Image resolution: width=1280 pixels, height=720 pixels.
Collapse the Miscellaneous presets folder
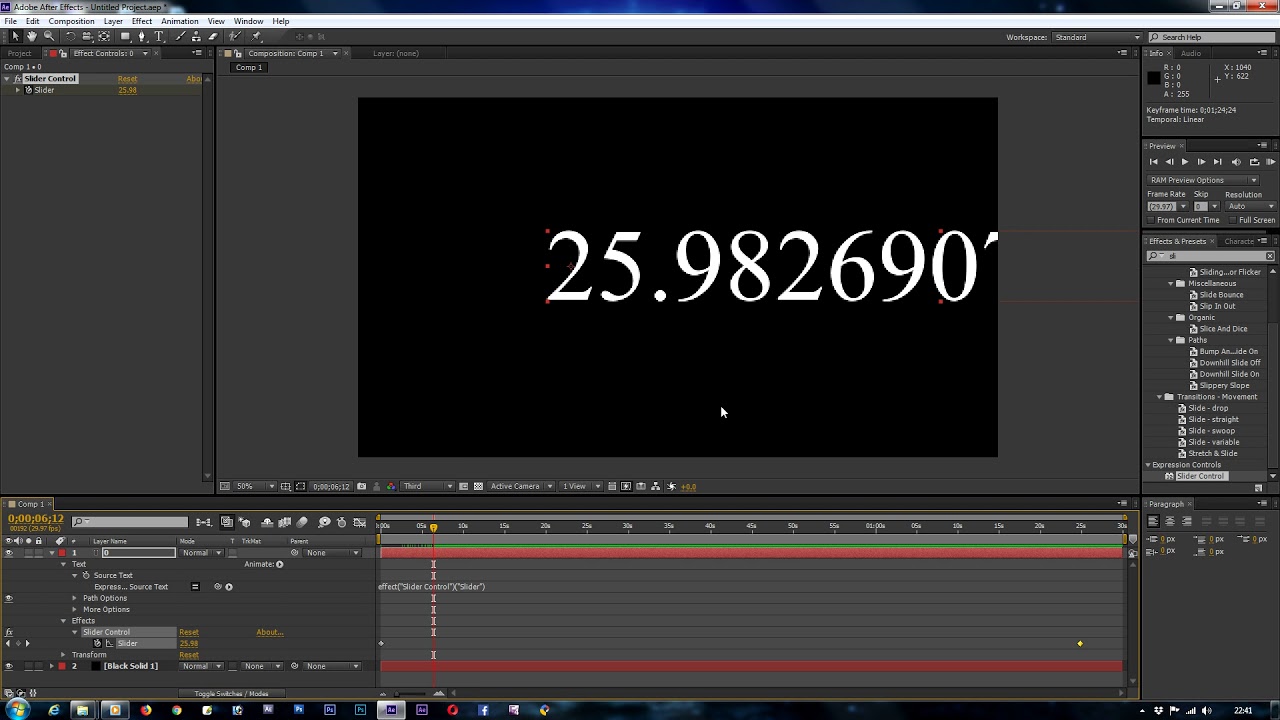(1171, 284)
